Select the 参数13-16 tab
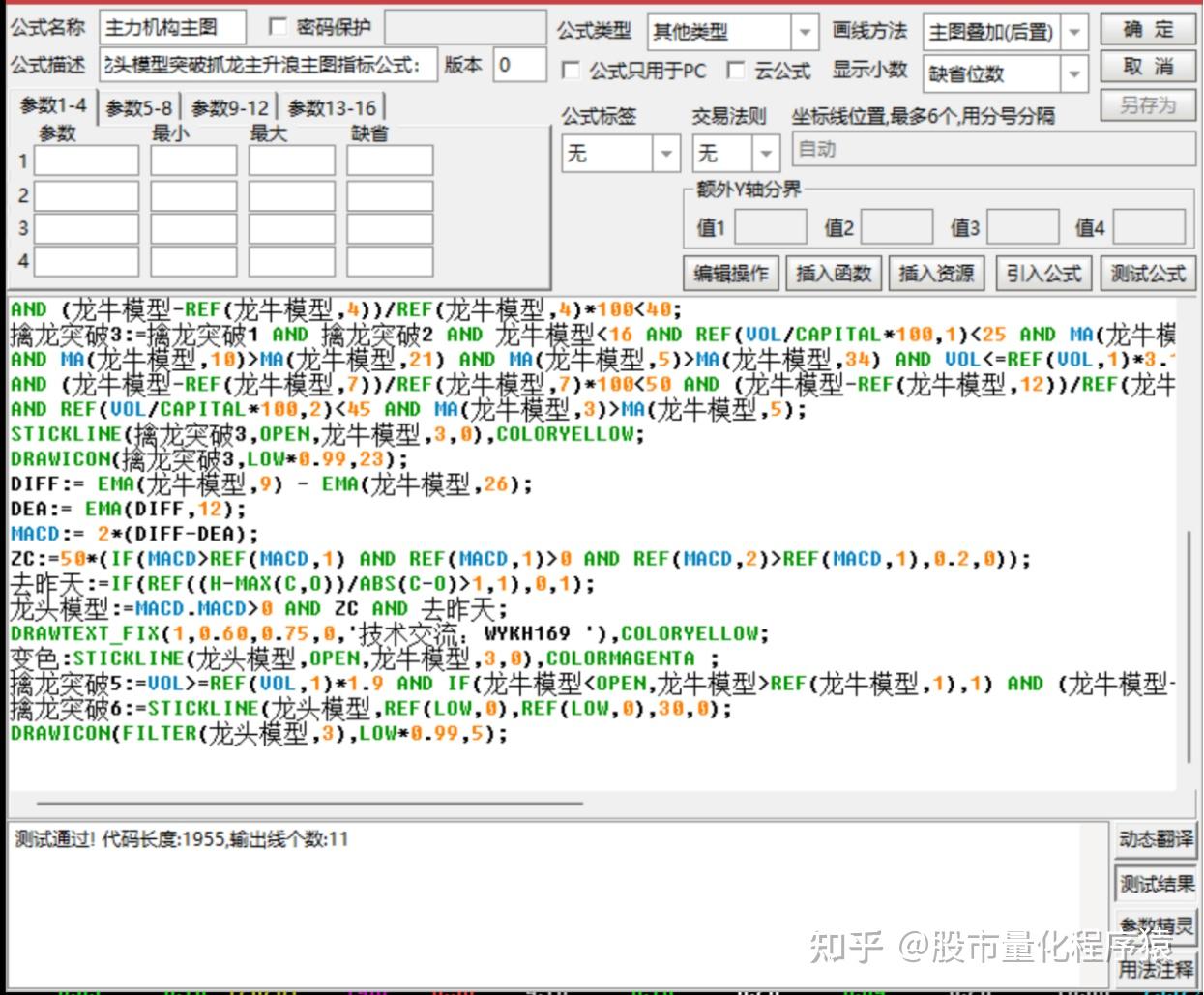The height and width of the screenshot is (995, 1204). [x=332, y=108]
